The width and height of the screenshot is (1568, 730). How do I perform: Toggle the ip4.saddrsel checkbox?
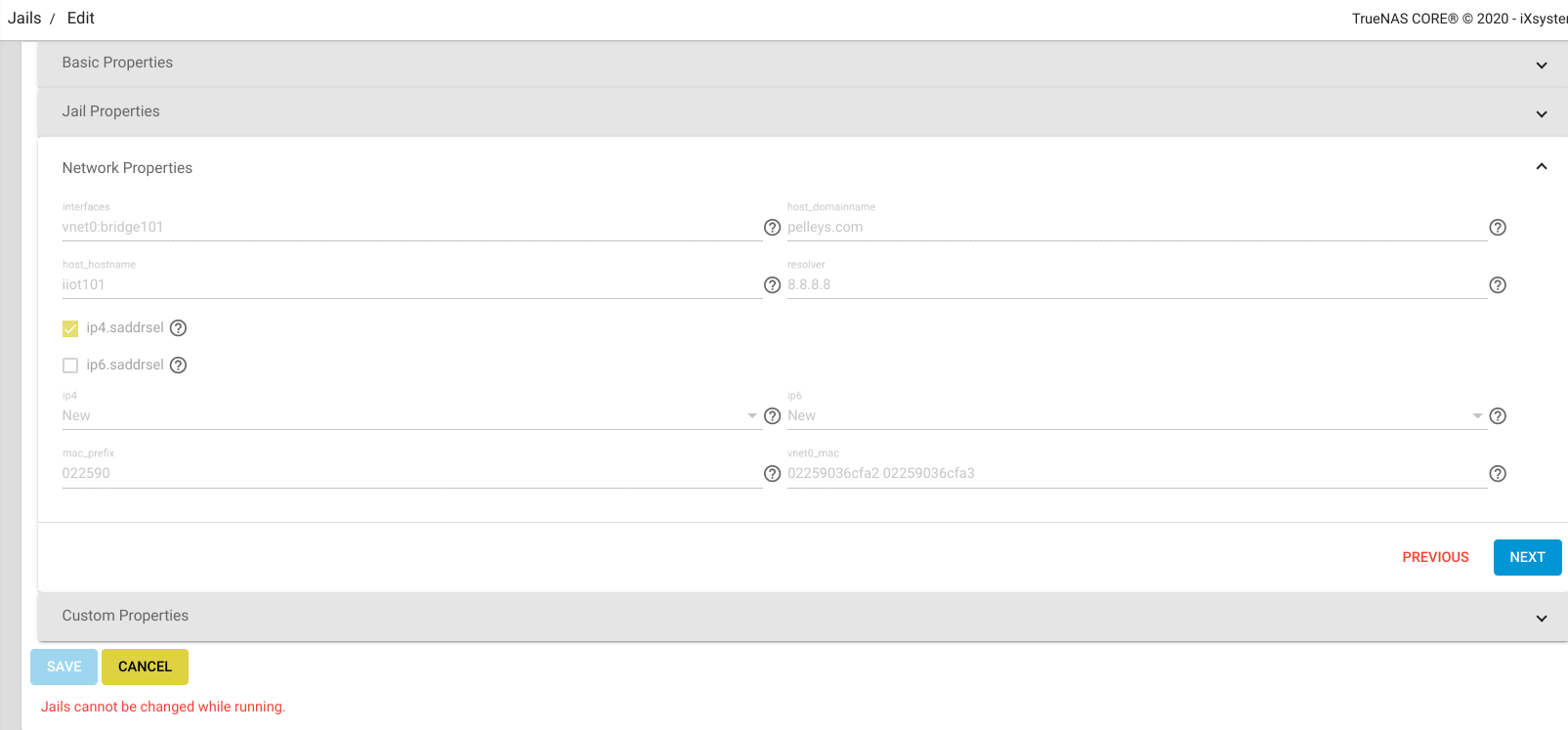point(70,328)
